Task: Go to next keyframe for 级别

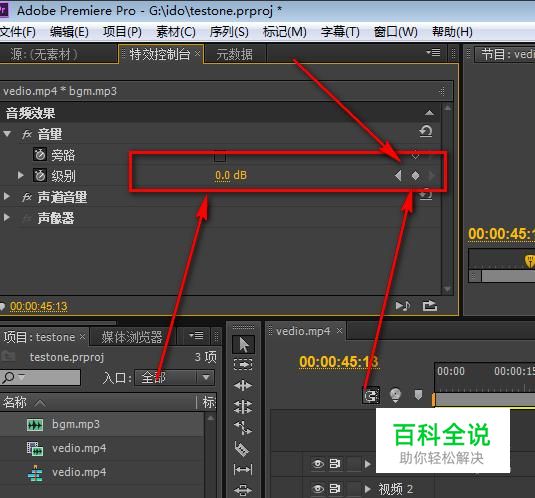Action: coord(432,176)
